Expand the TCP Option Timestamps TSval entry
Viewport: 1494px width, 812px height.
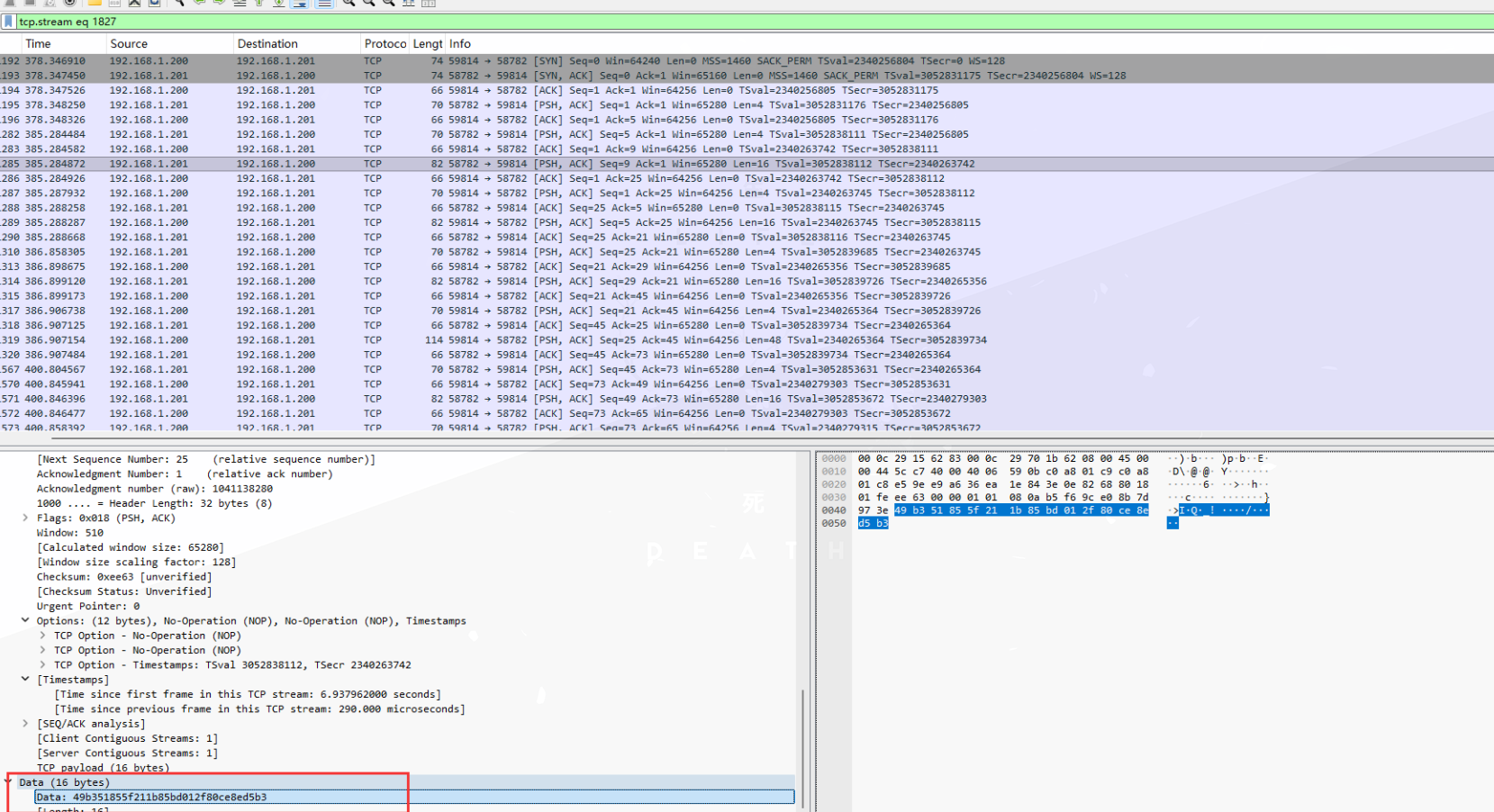[42, 665]
